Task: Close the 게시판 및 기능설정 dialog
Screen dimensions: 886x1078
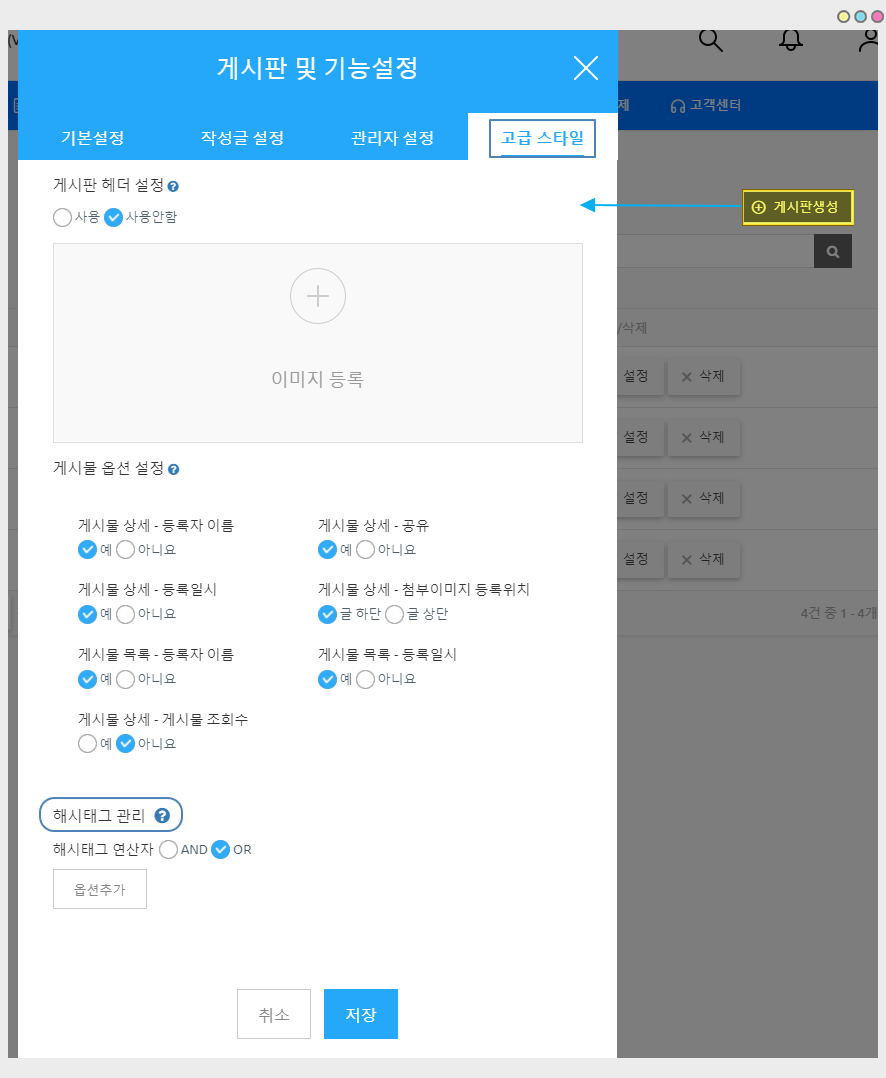Action: 585,68
